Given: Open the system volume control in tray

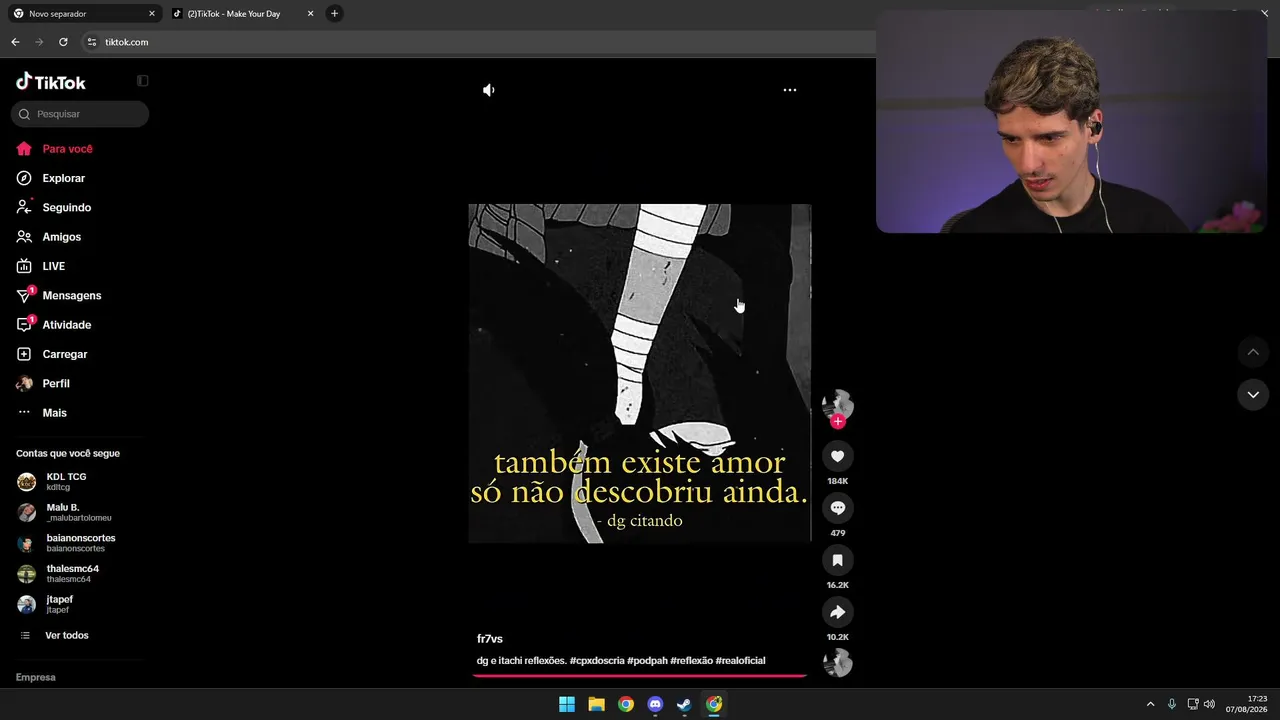Looking at the screenshot, I should tap(1209, 704).
